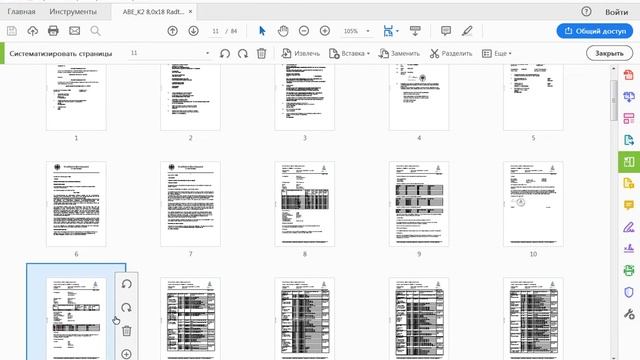Click the Разделить split button
640x360 pixels.
[x=451, y=53]
